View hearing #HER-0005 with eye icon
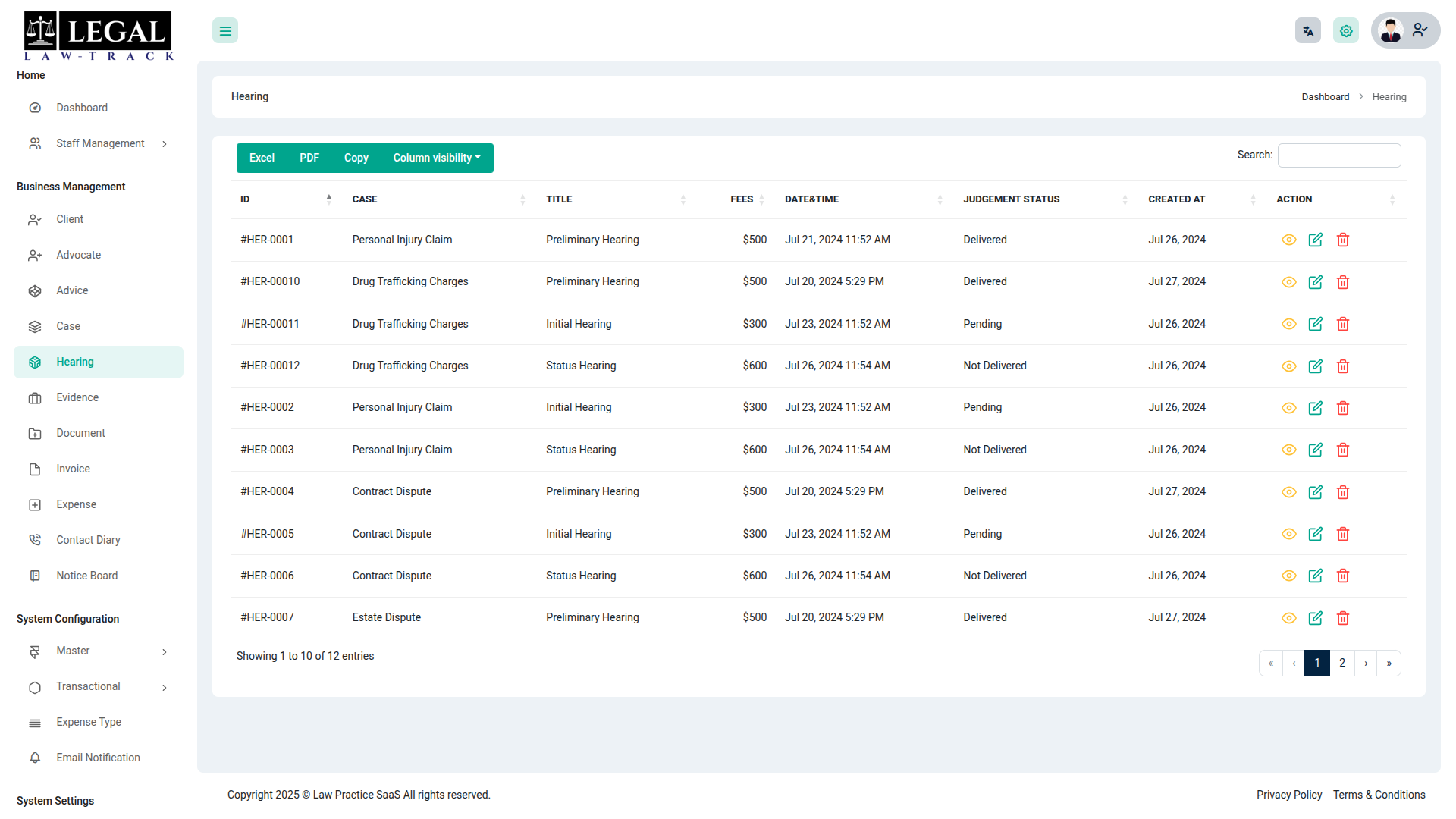 pyautogui.click(x=1289, y=534)
